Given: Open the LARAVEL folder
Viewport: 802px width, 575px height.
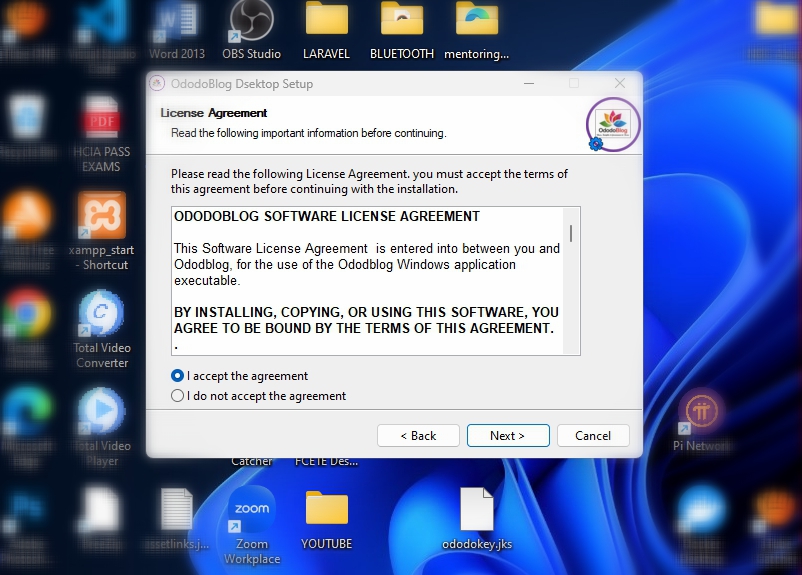Looking at the screenshot, I should coord(326,26).
